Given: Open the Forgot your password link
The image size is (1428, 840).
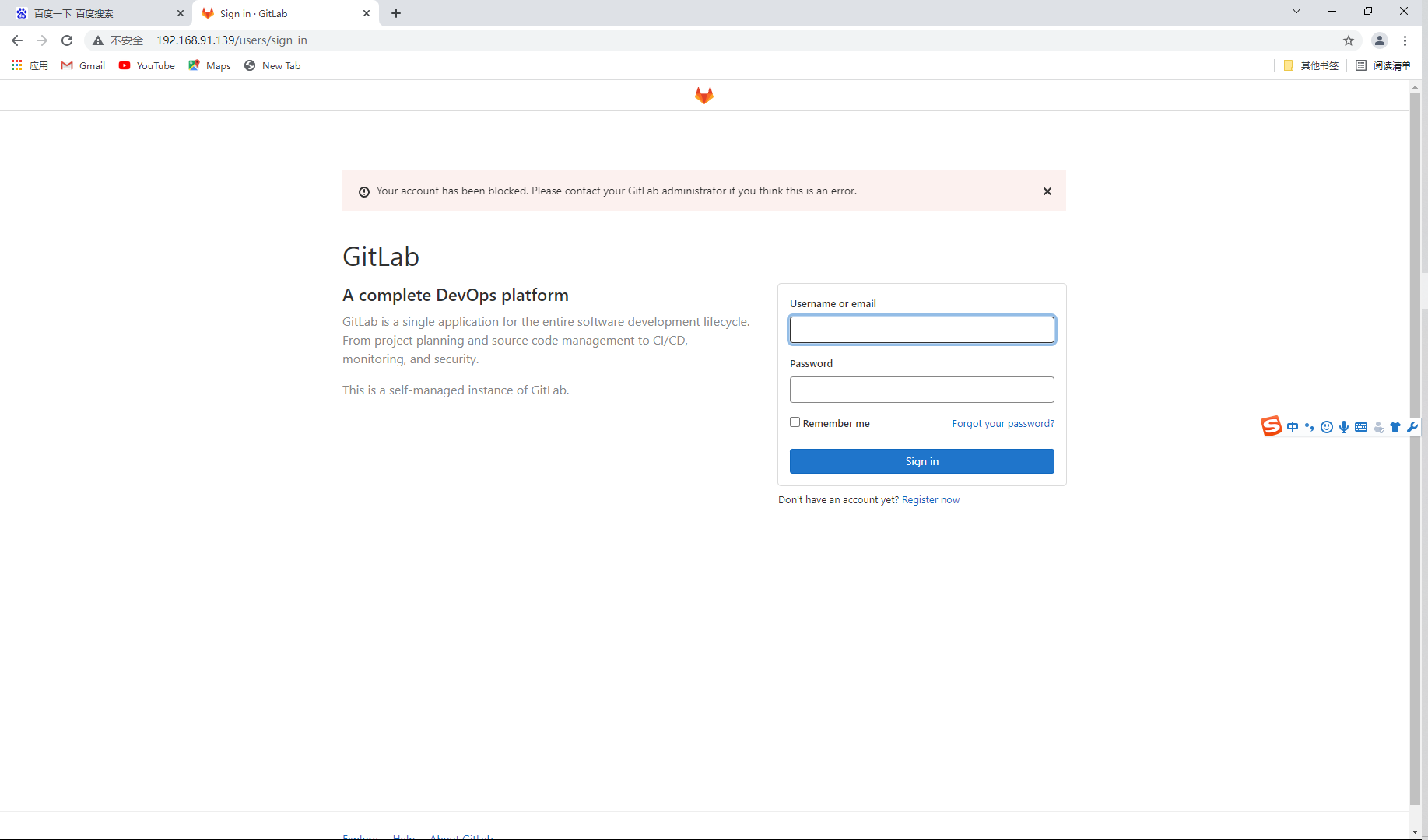Looking at the screenshot, I should [1003, 424].
